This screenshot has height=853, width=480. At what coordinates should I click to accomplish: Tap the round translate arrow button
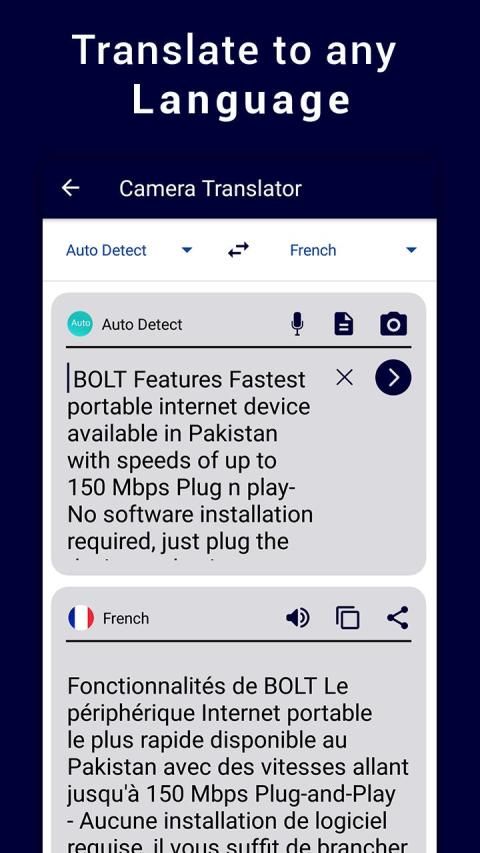click(x=393, y=378)
